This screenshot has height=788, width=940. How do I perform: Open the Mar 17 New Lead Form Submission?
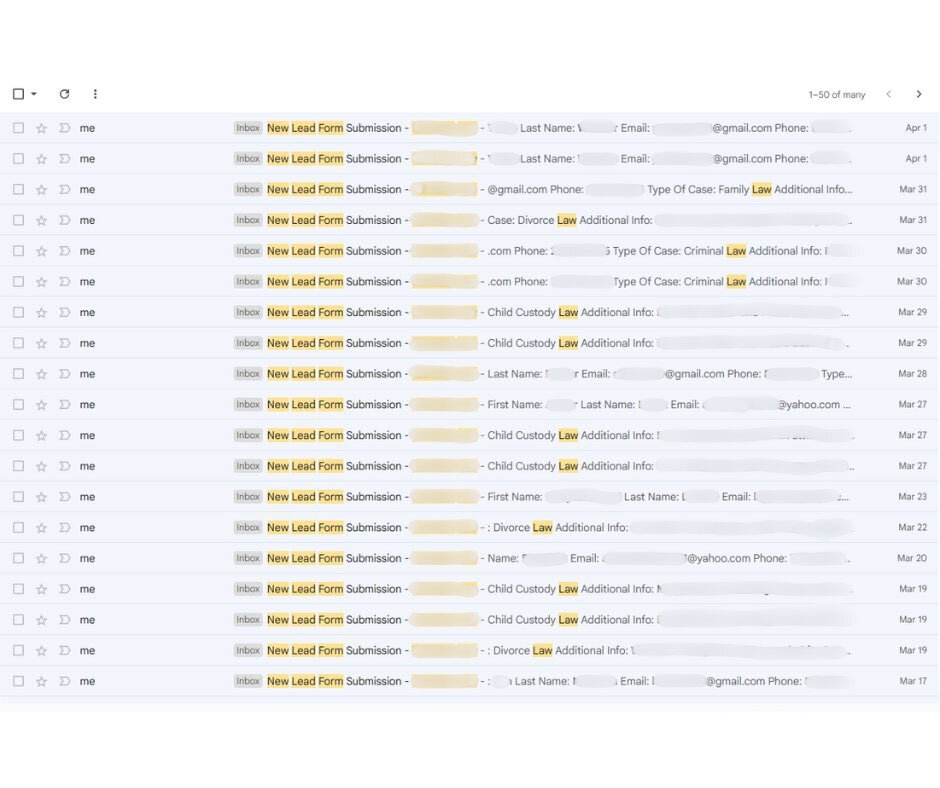(334, 681)
